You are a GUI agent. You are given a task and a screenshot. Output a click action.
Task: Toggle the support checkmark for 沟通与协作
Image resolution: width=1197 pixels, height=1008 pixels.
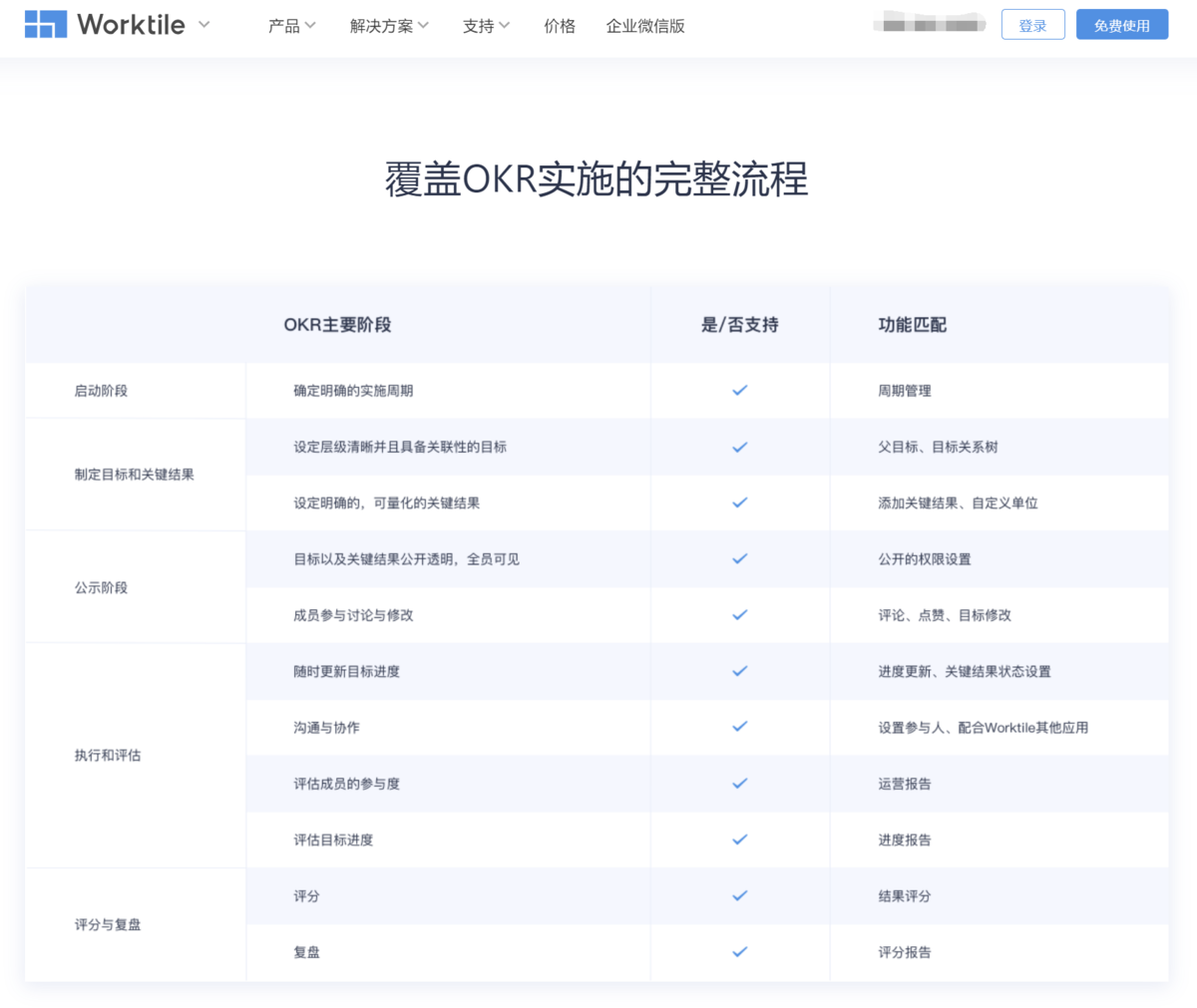coord(739,727)
